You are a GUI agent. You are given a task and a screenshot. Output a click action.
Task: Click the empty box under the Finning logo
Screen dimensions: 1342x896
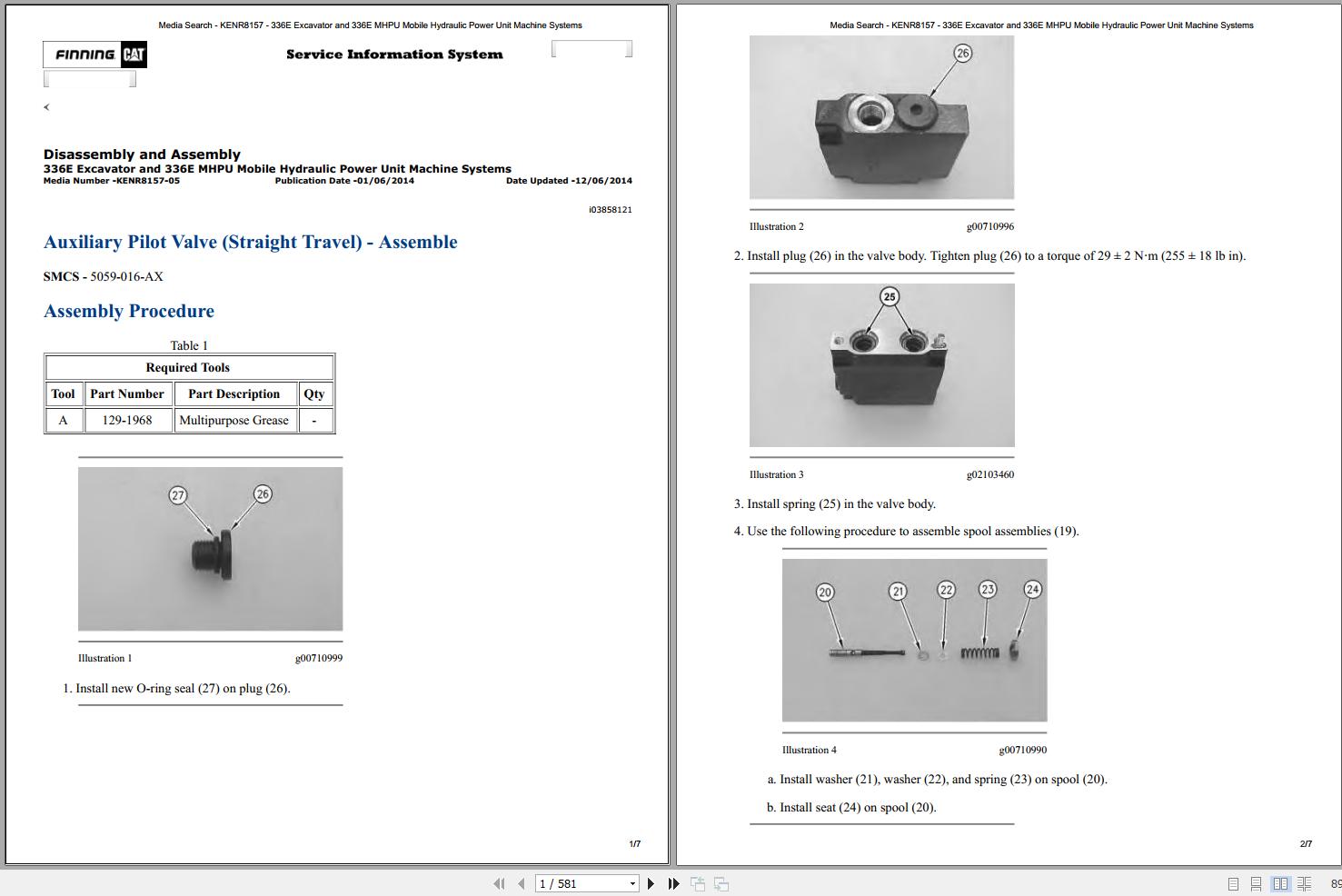coord(90,79)
